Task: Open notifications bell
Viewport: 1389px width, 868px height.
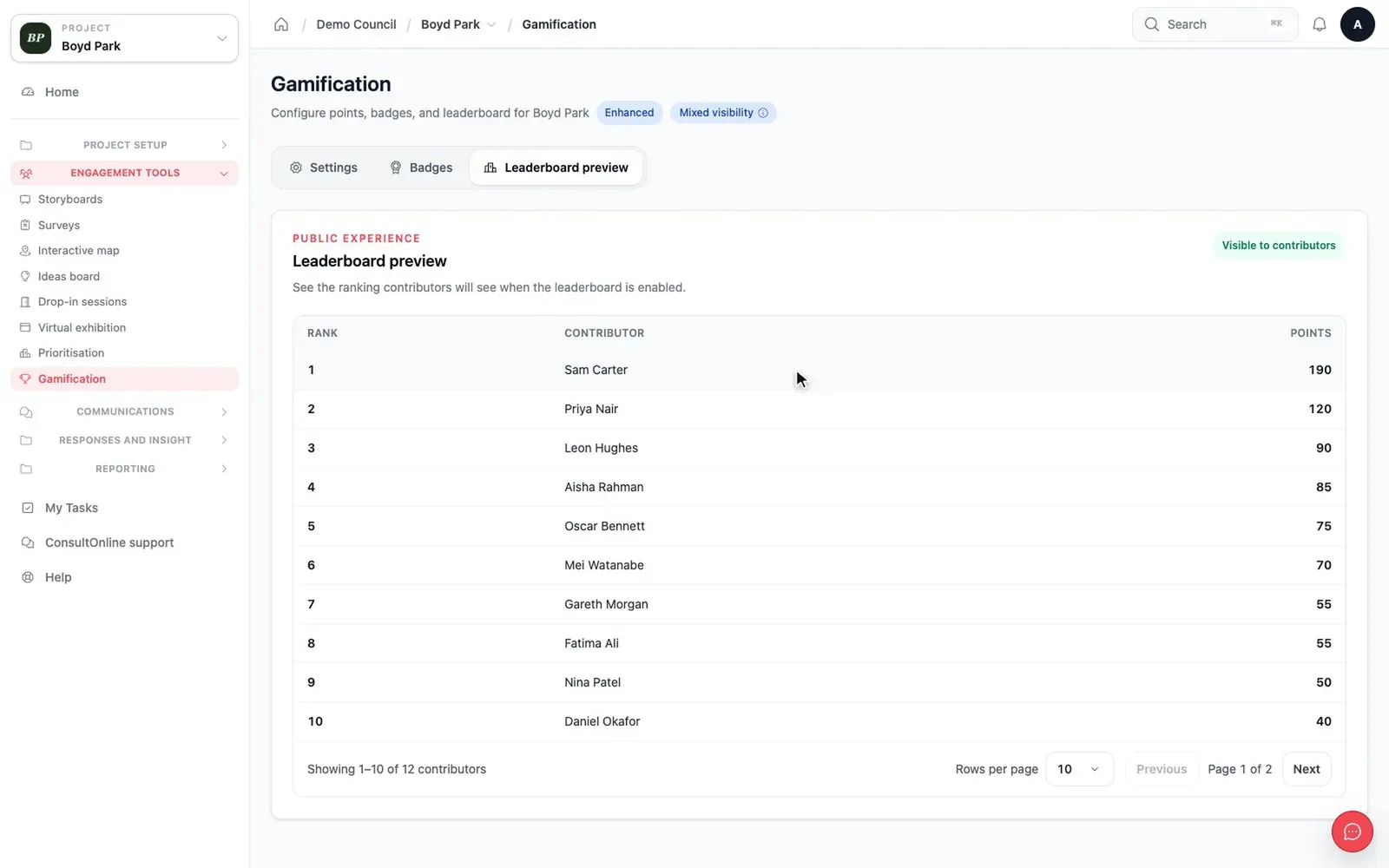Action: point(1320,24)
